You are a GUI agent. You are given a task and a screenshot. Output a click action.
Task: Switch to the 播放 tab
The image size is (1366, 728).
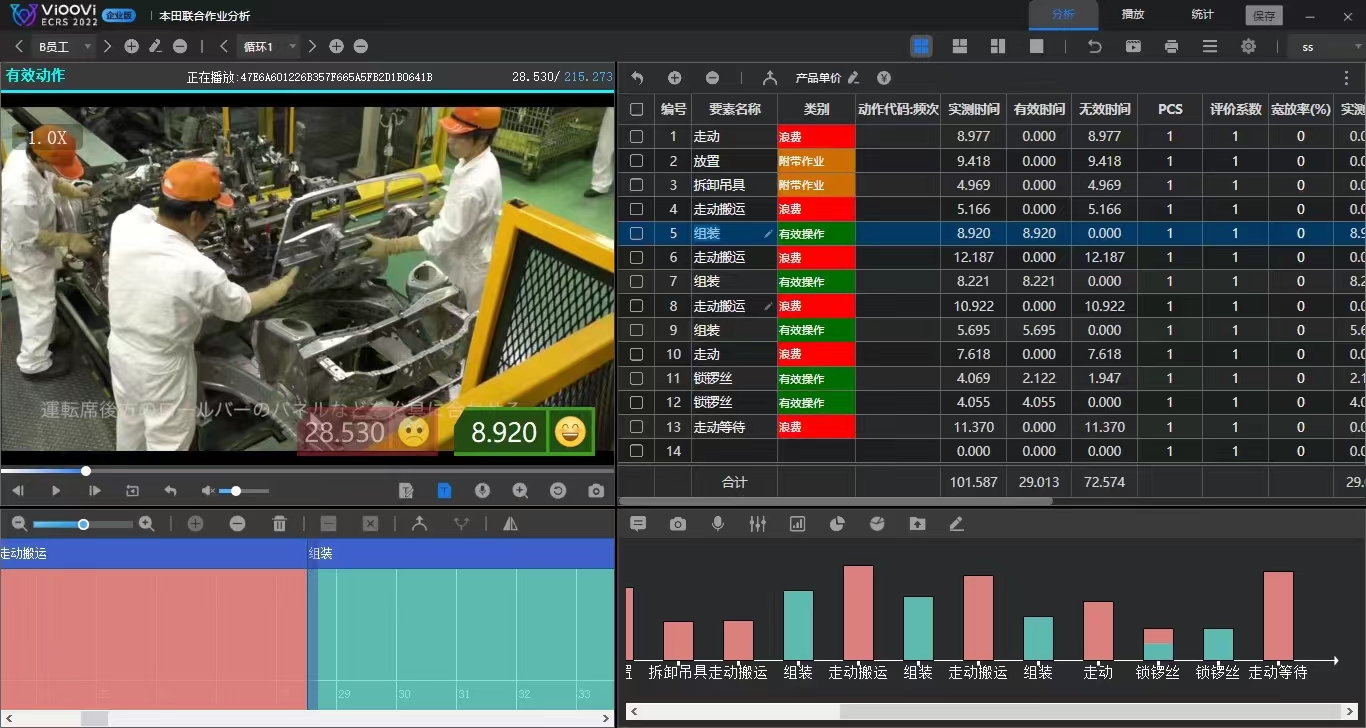1133,15
